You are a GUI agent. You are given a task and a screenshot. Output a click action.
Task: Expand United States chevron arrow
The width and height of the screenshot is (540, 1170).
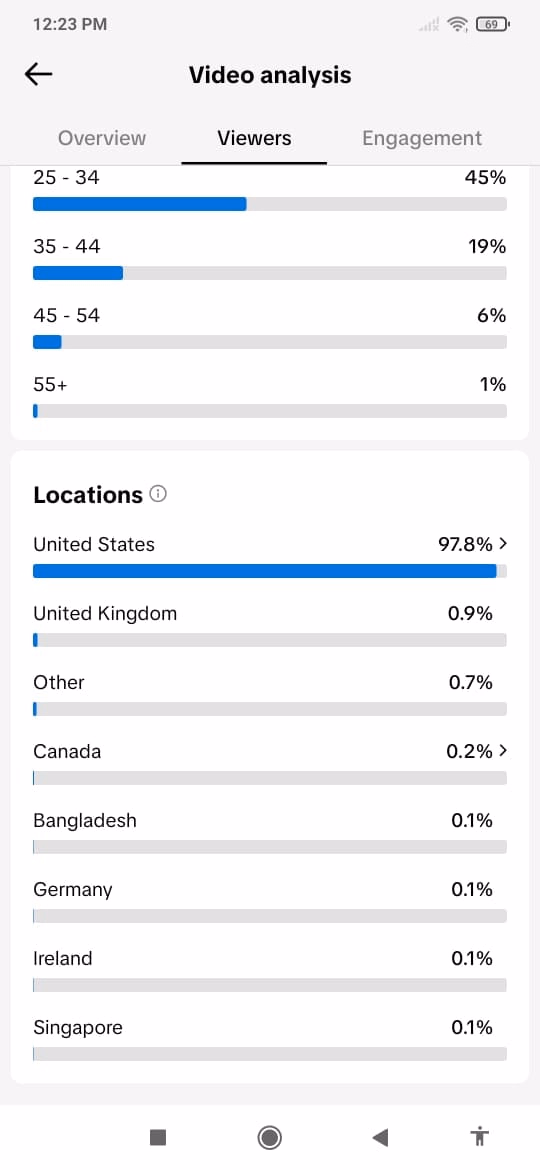click(x=503, y=544)
